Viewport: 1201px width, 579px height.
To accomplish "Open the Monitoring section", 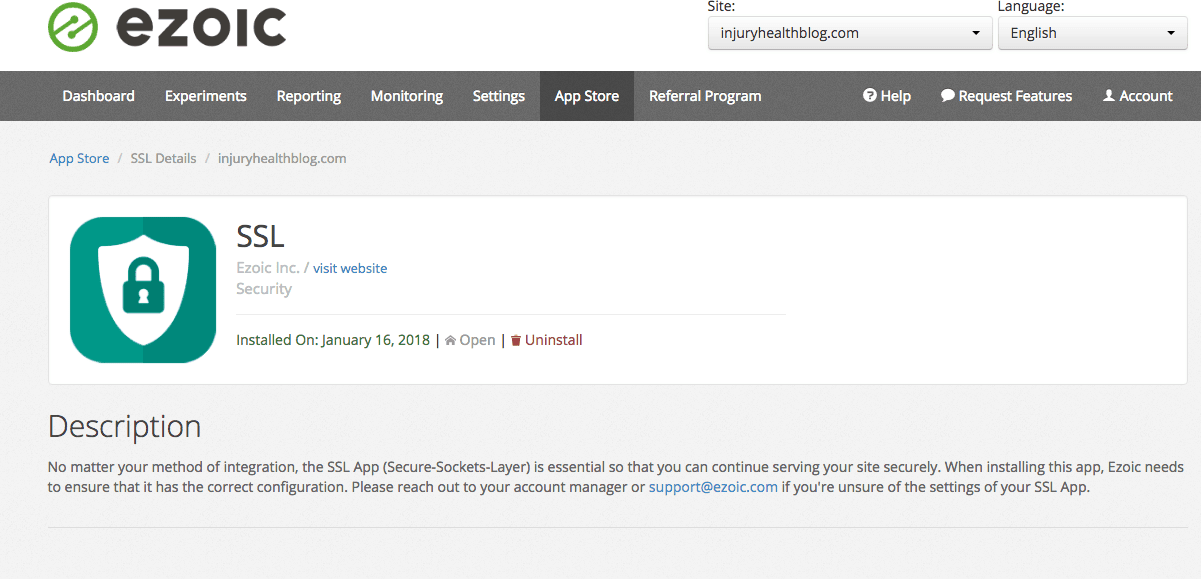I will [407, 96].
